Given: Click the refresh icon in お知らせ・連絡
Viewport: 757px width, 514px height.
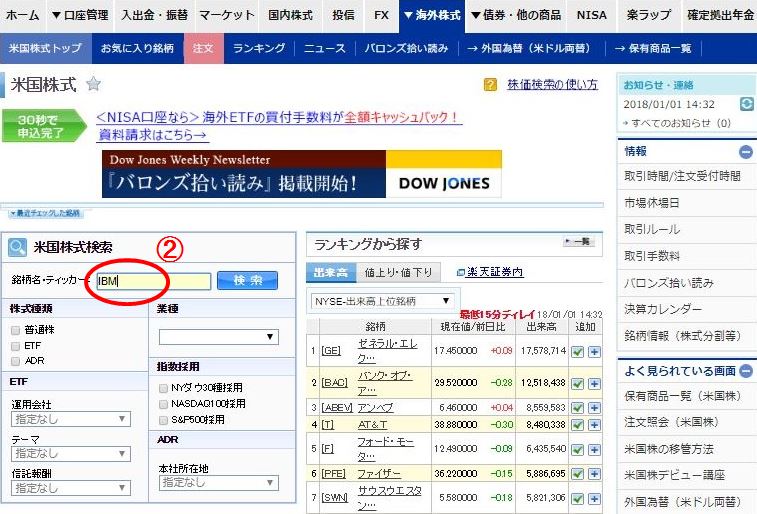Looking at the screenshot, I should (x=746, y=104).
